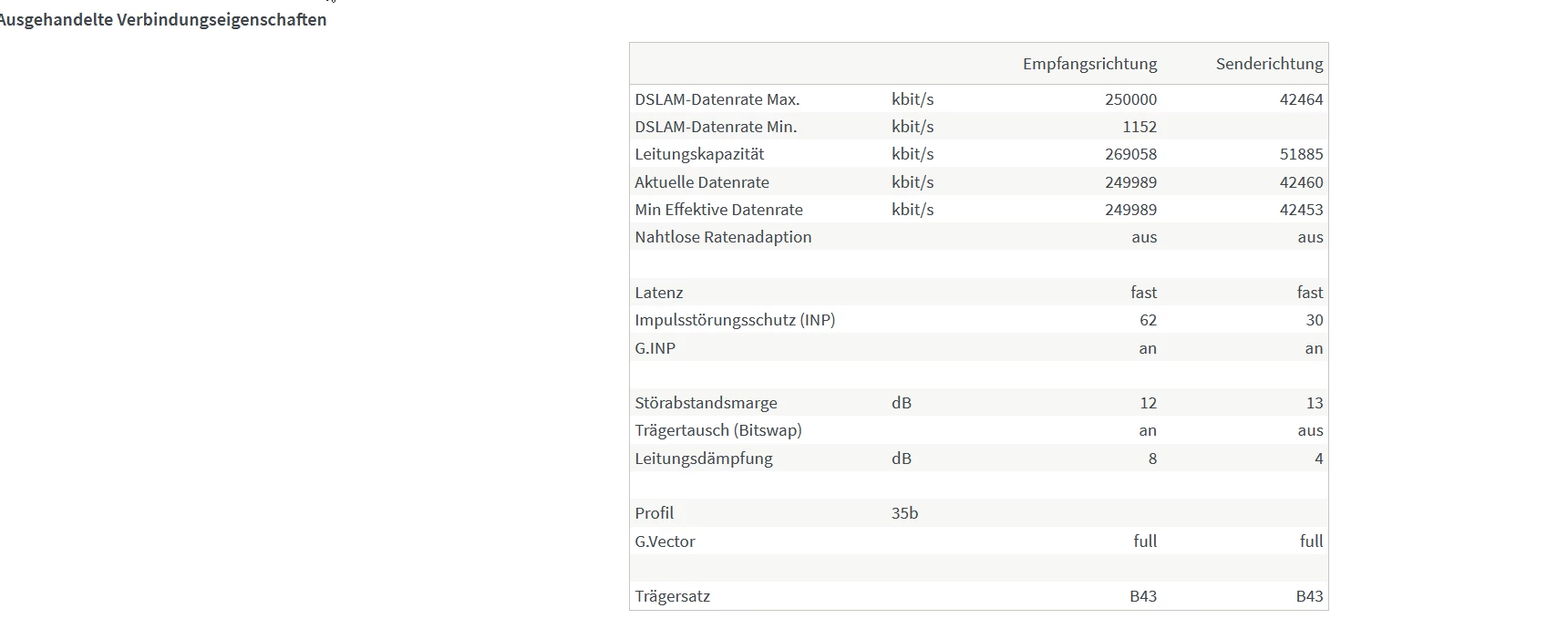
Task: Click the Leitungsdämpfung row label
Action: tap(704, 459)
